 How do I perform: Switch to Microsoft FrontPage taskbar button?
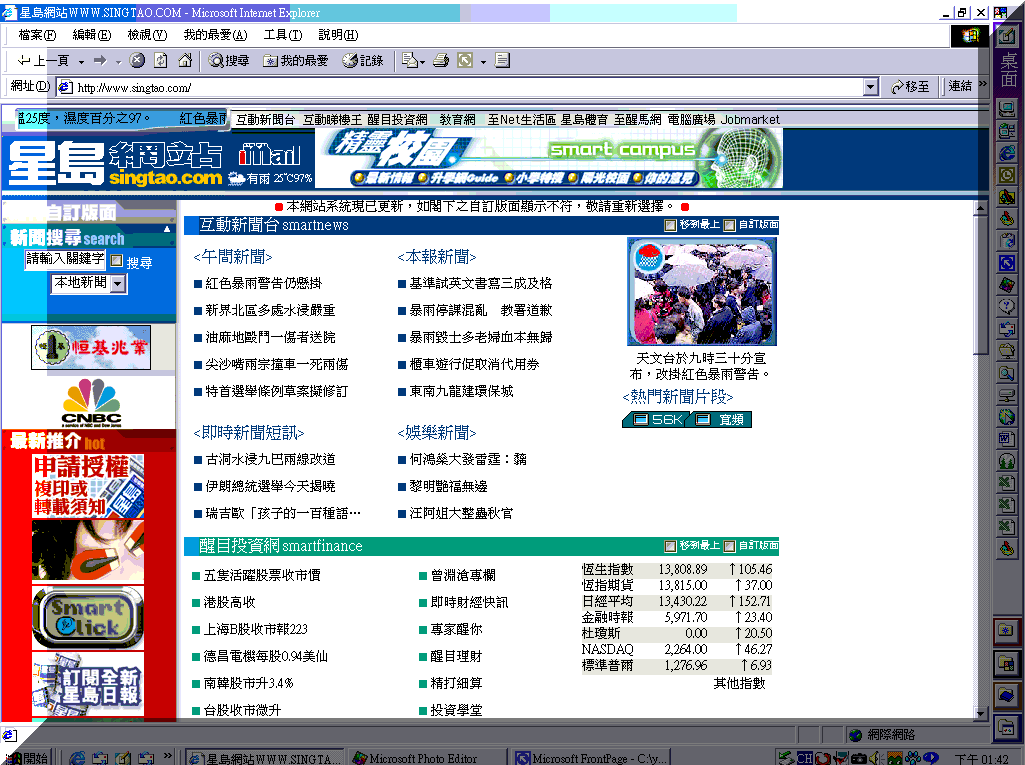pyautogui.click(x=592, y=758)
